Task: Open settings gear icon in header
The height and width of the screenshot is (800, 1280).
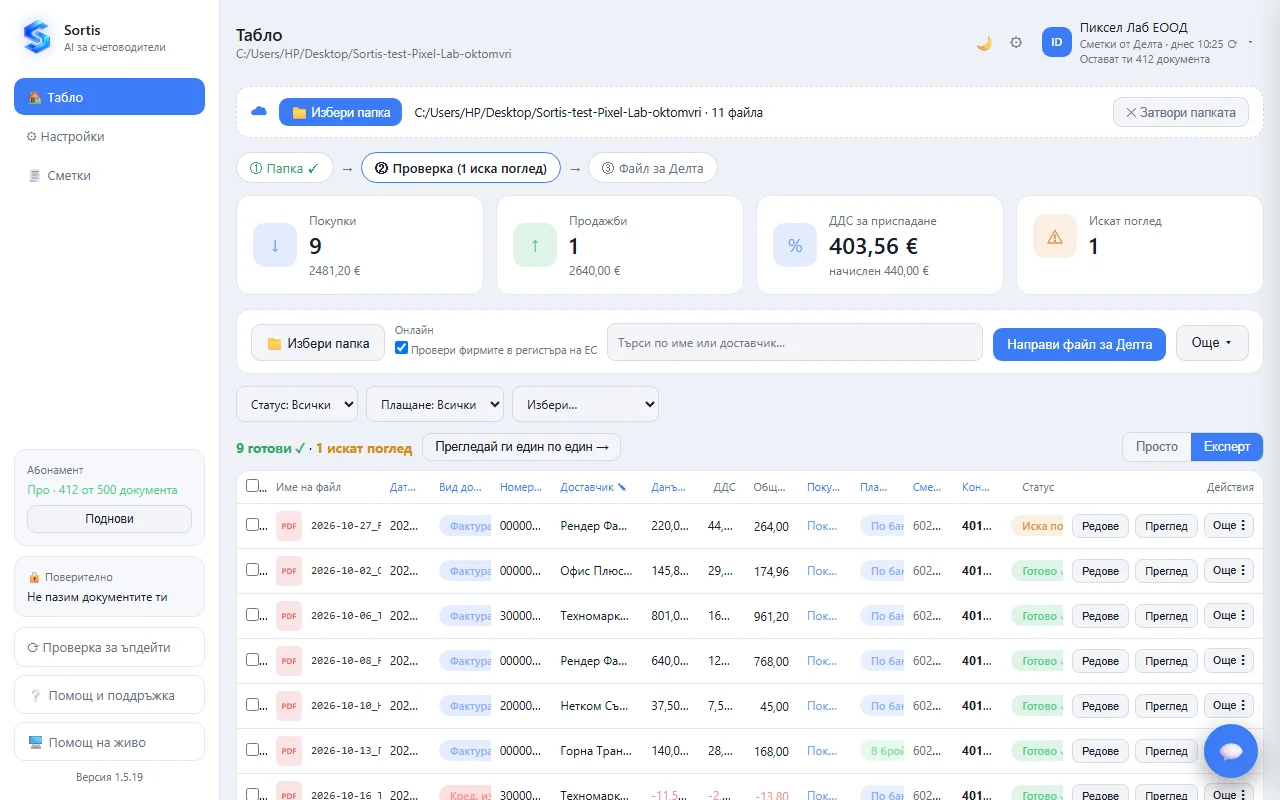Action: [1016, 43]
